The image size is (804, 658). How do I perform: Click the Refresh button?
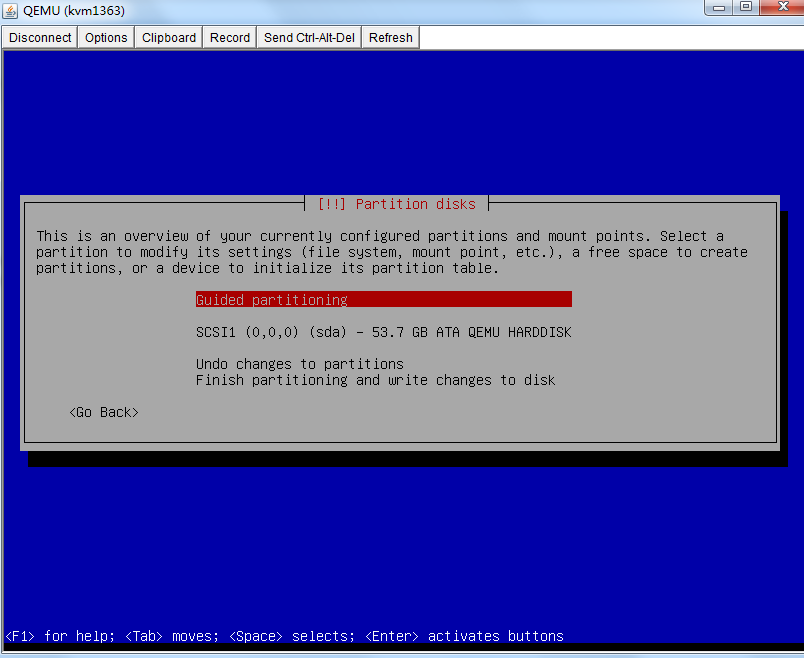[x=391, y=37]
